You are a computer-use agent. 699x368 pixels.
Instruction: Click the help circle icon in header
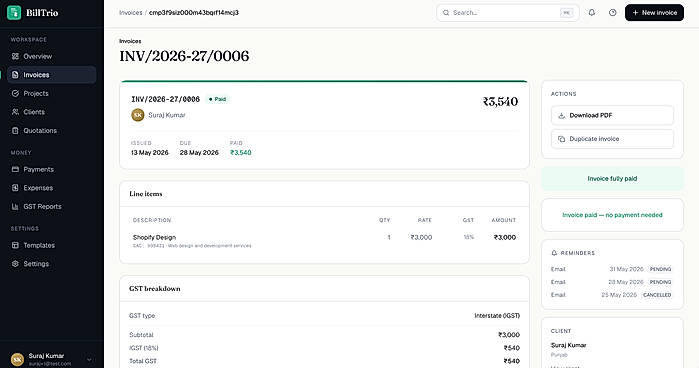click(x=613, y=12)
